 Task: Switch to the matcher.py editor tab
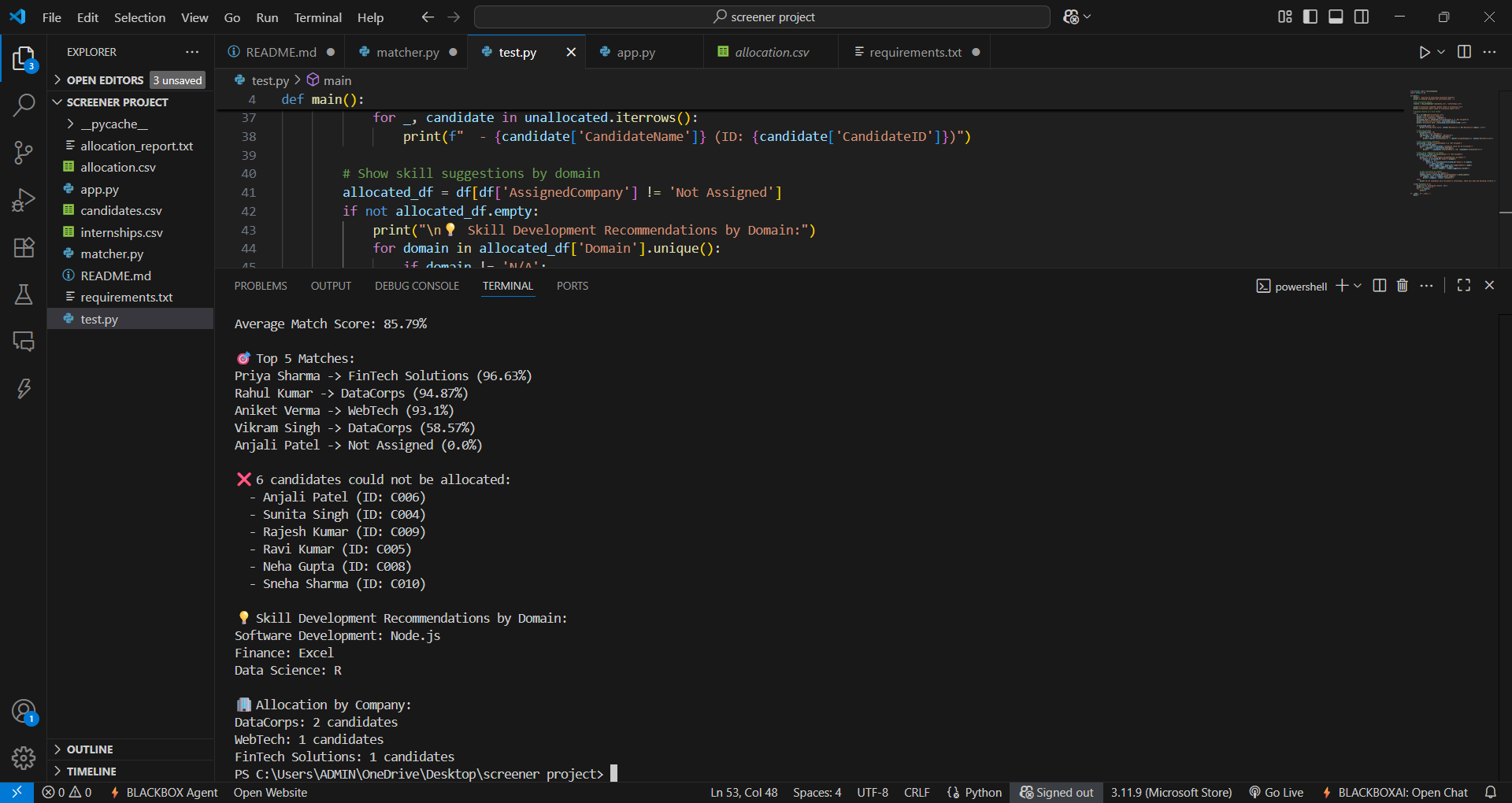pyautogui.click(x=408, y=52)
